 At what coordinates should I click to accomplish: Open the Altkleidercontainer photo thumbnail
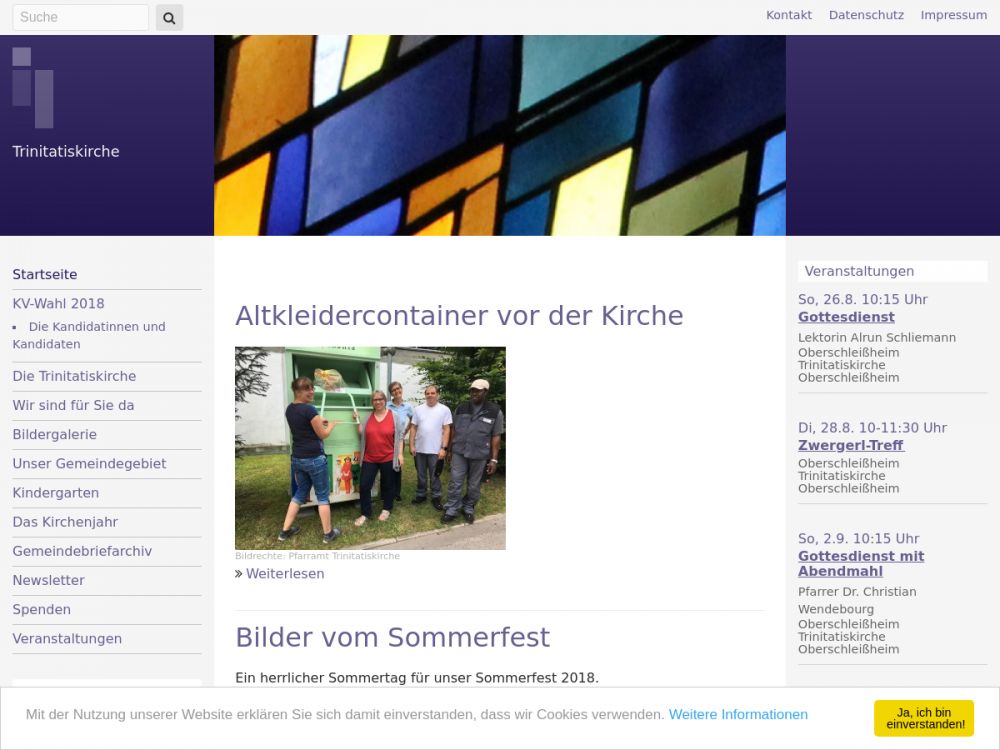pos(370,448)
